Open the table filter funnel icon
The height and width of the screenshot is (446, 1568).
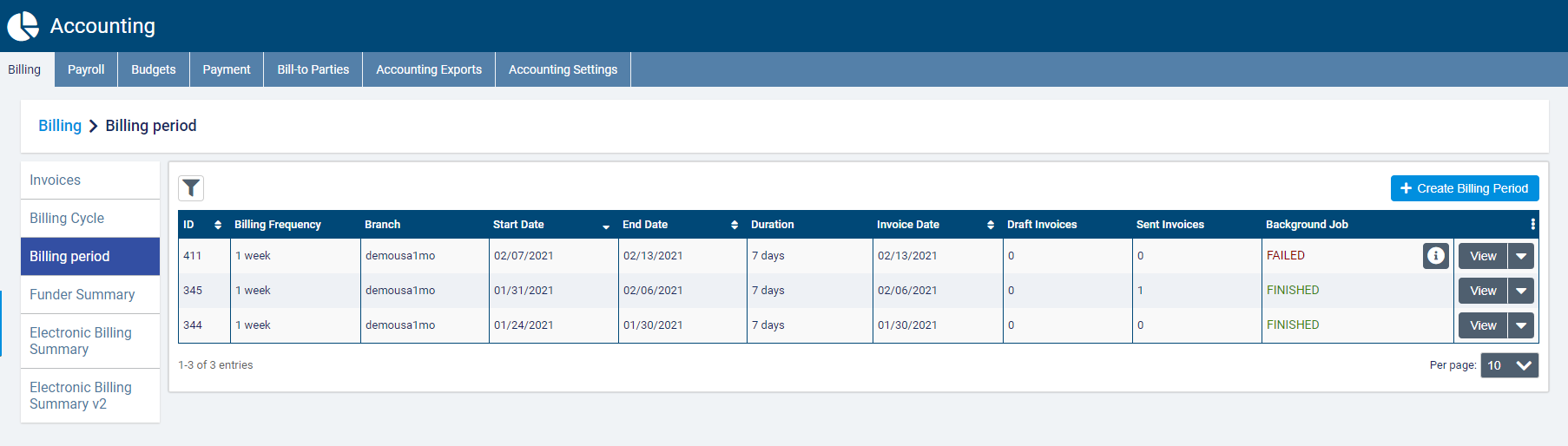click(x=191, y=188)
